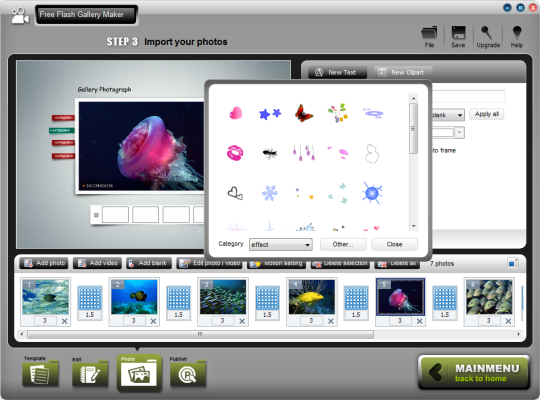
Task: Click the Other... button
Action: (343, 244)
